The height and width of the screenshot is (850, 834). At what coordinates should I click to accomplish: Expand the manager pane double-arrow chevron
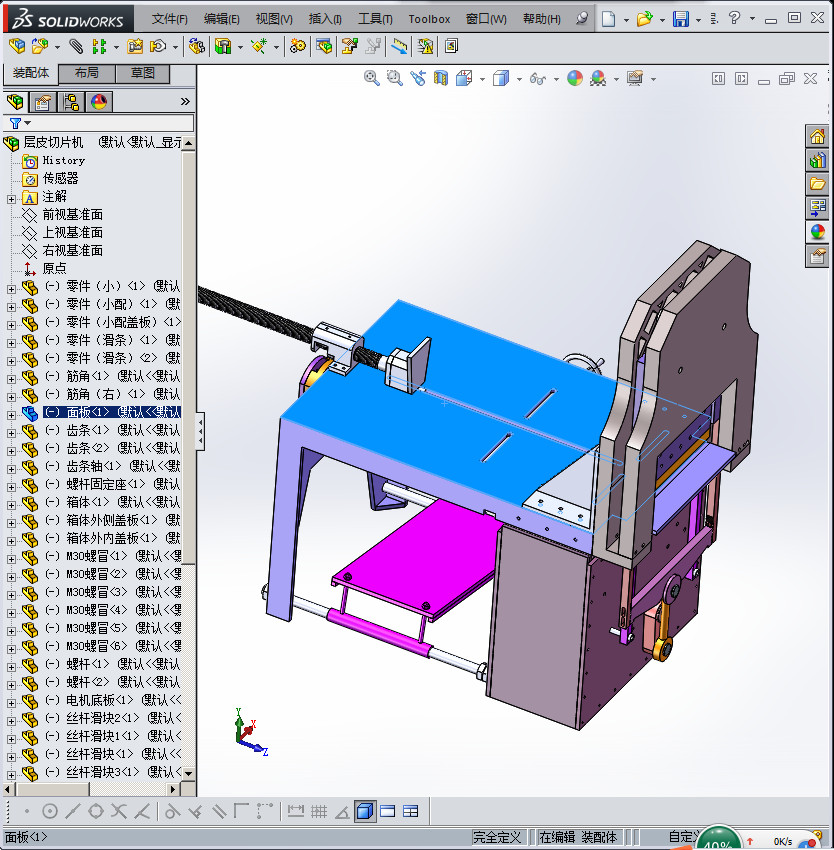click(x=185, y=101)
